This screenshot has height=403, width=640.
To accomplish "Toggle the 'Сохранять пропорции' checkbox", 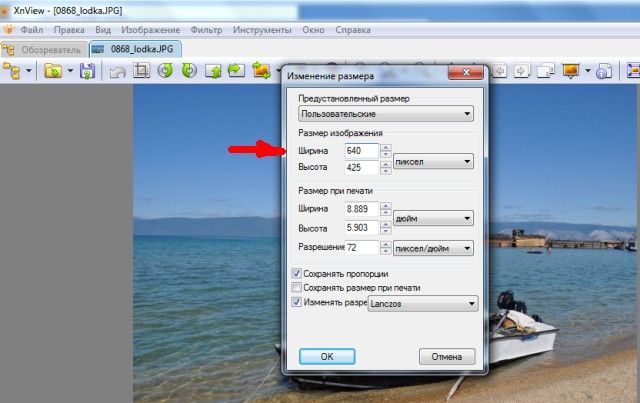I will coord(296,273).
